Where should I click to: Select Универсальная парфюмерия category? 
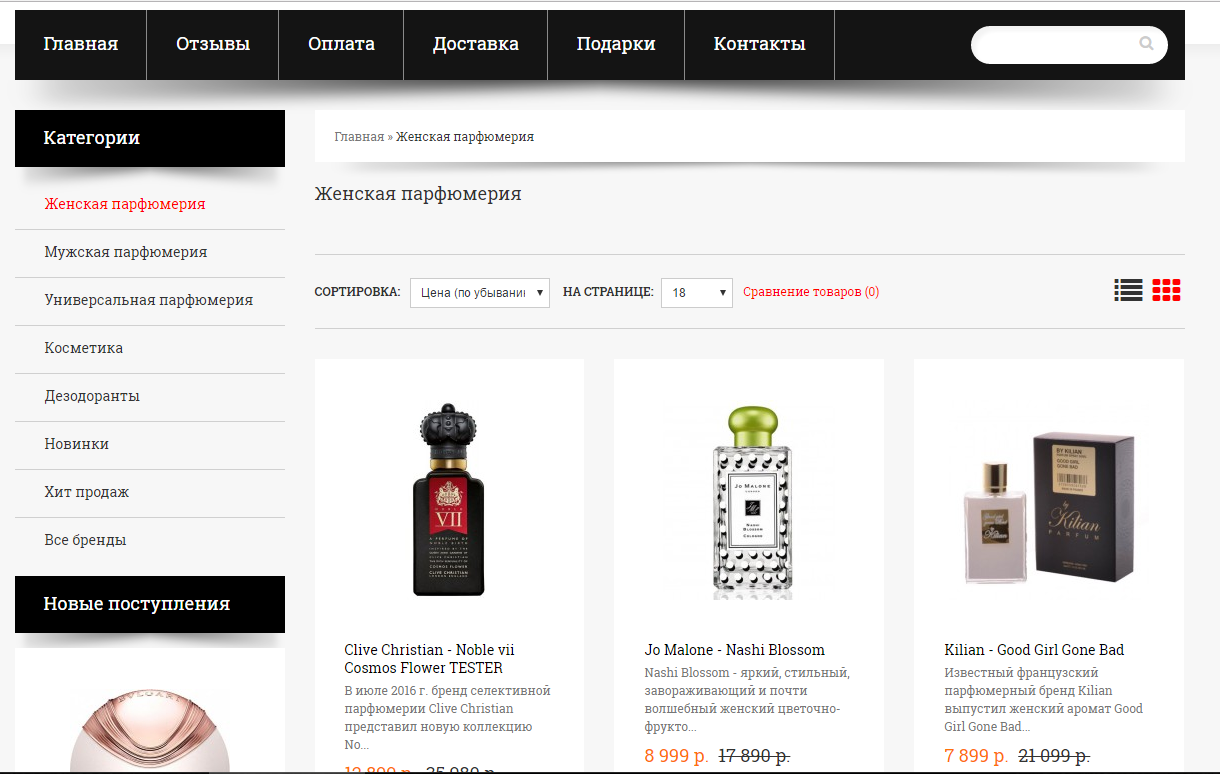(148, 300)
